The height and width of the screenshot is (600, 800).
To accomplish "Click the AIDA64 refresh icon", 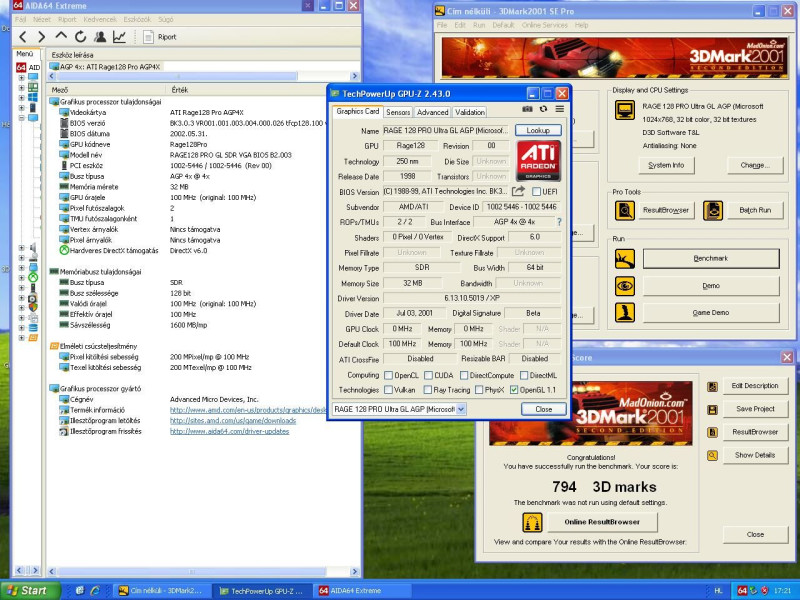I will pos(79,37).
